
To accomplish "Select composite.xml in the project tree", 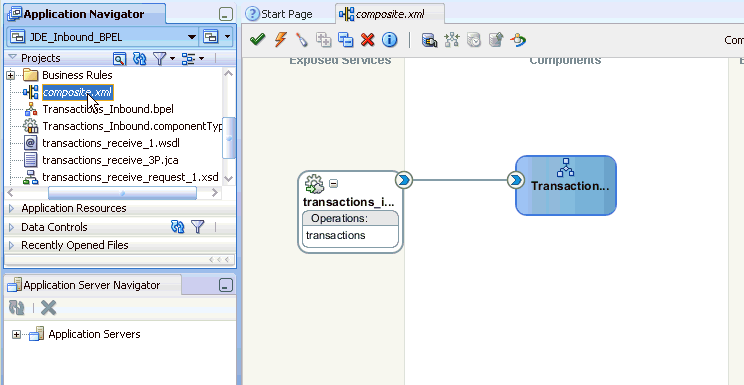I will point(78,93).
